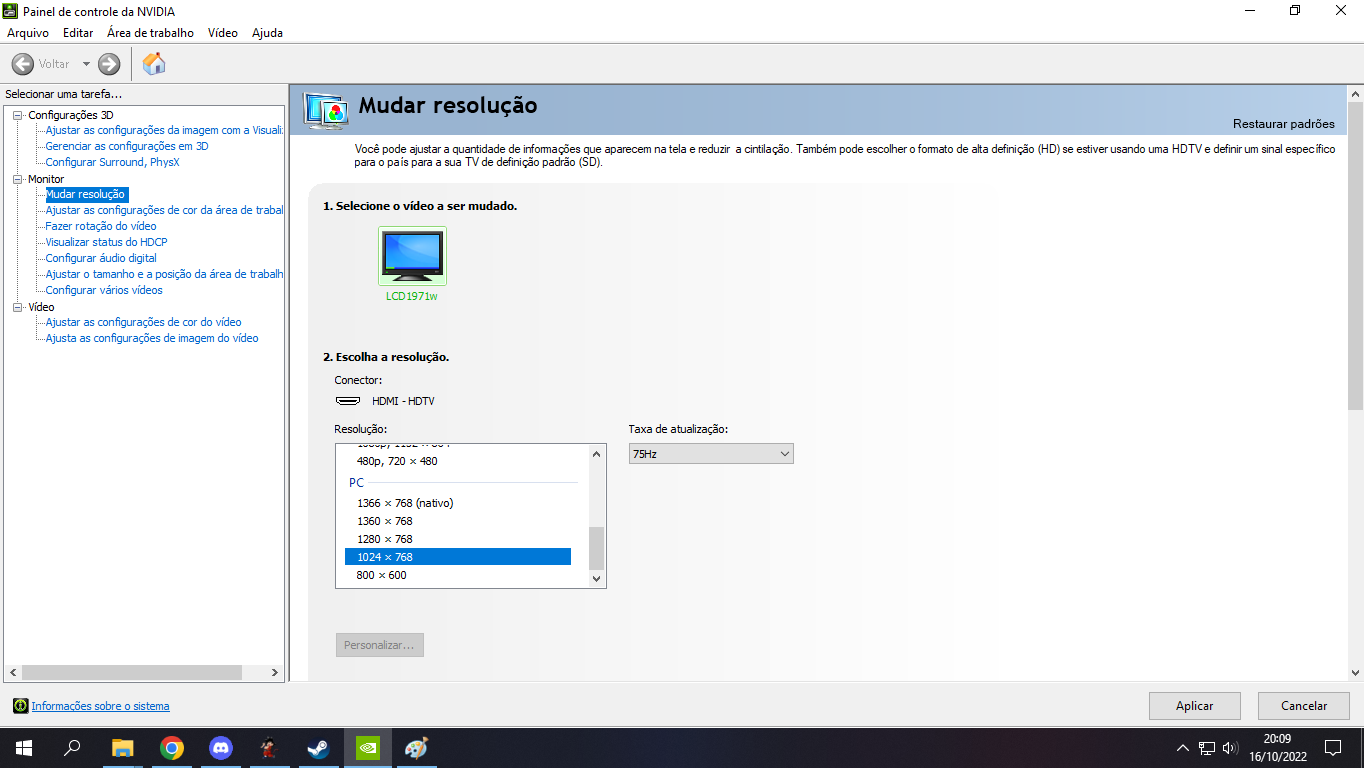Collapse the Configurações 3D tree node
Screen dimensions: 1364x768
point(18,115)
